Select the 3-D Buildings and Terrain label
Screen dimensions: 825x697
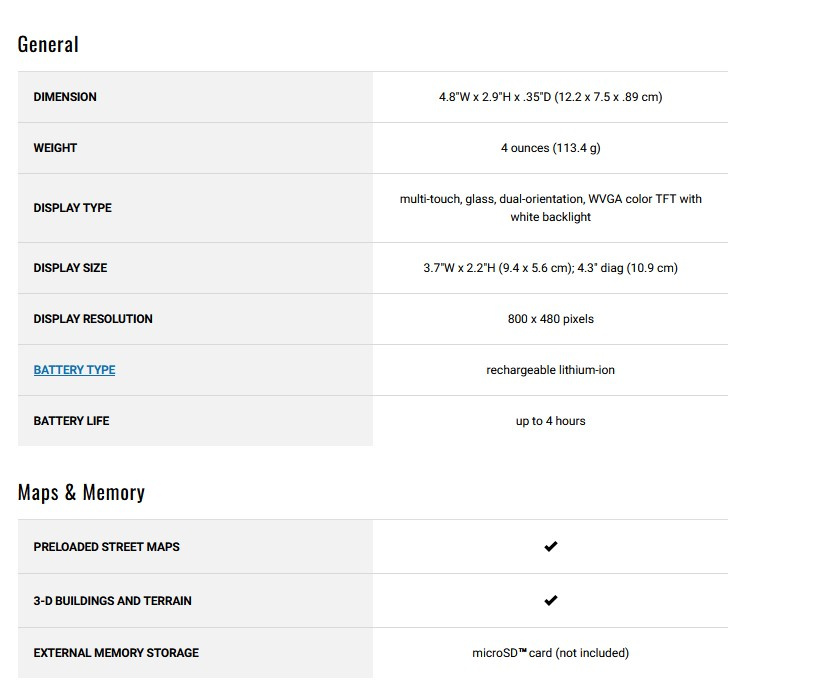point(112,601)
